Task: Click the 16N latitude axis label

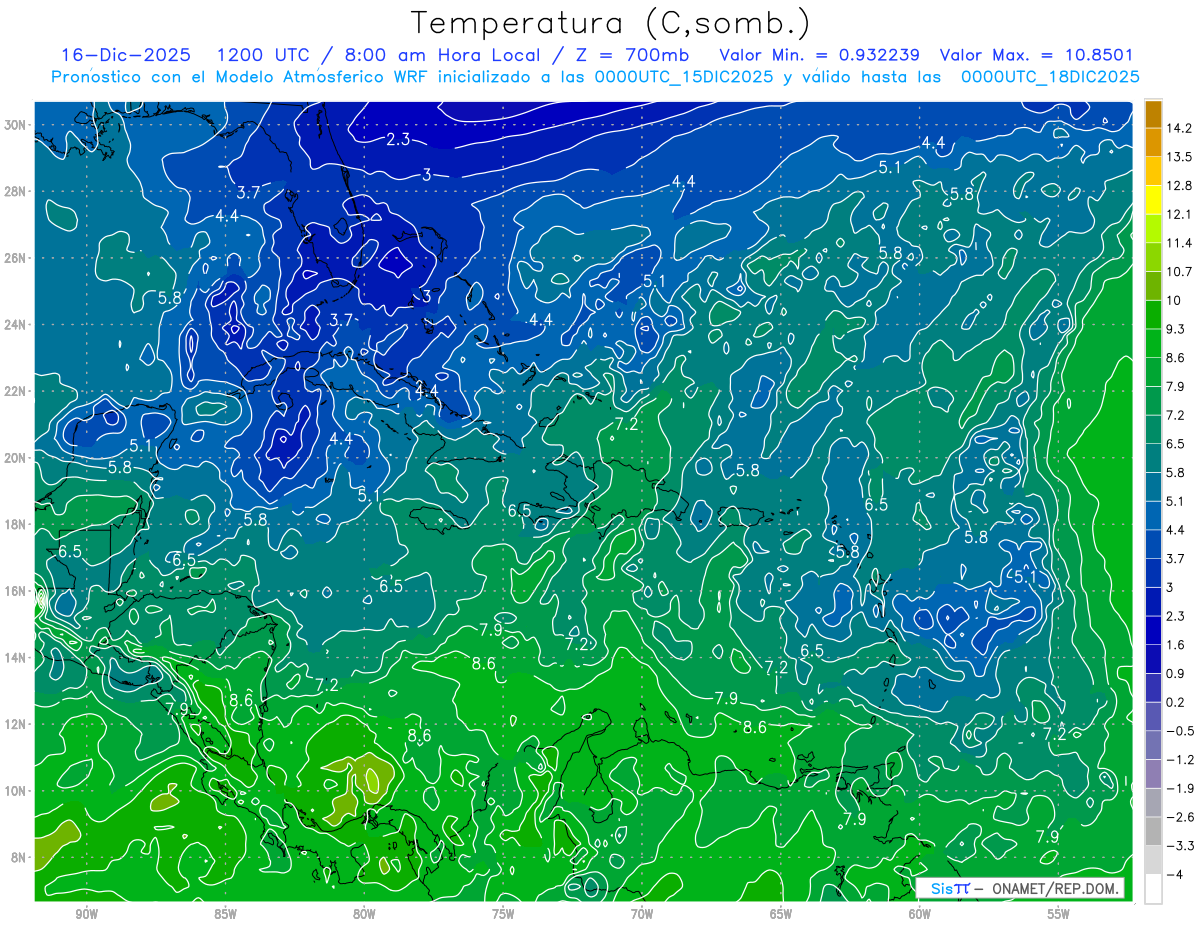Action: click(x=16, y=591)
